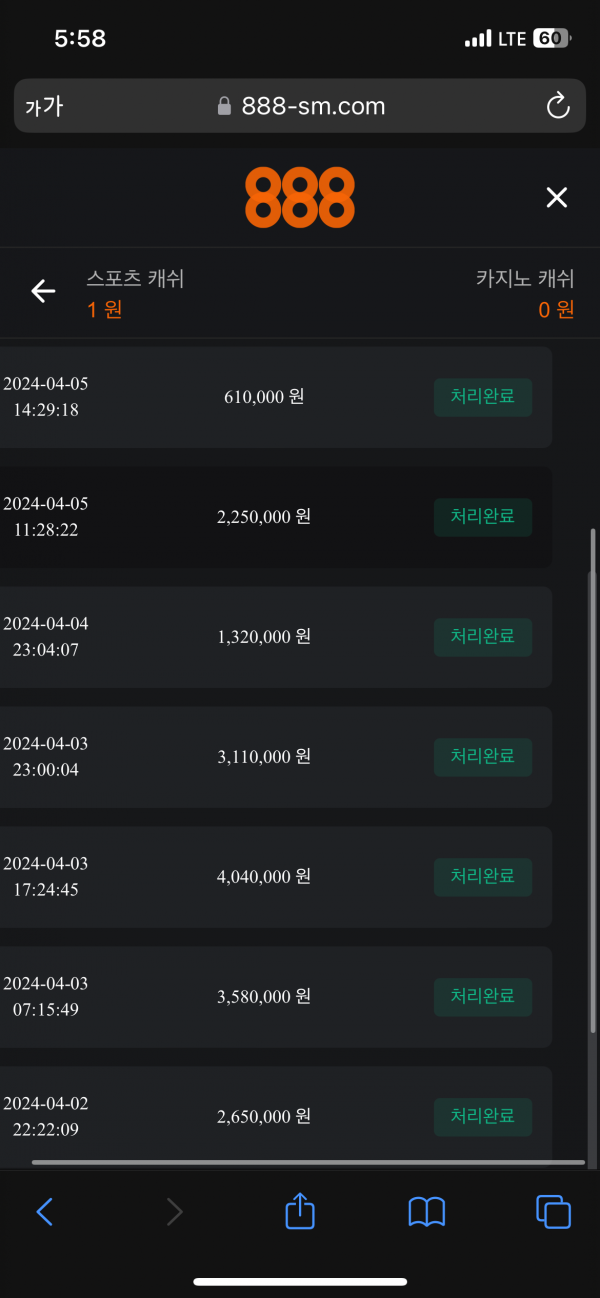Click the vertical scrollbar on the right edge
This screenshot has height=1298, width=600.
593,800
